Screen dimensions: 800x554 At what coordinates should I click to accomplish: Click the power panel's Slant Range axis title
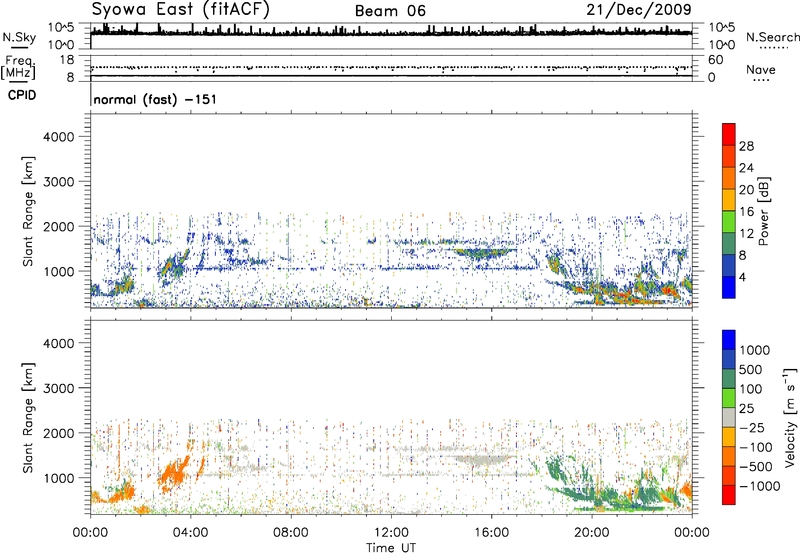[x=28, y=211]
